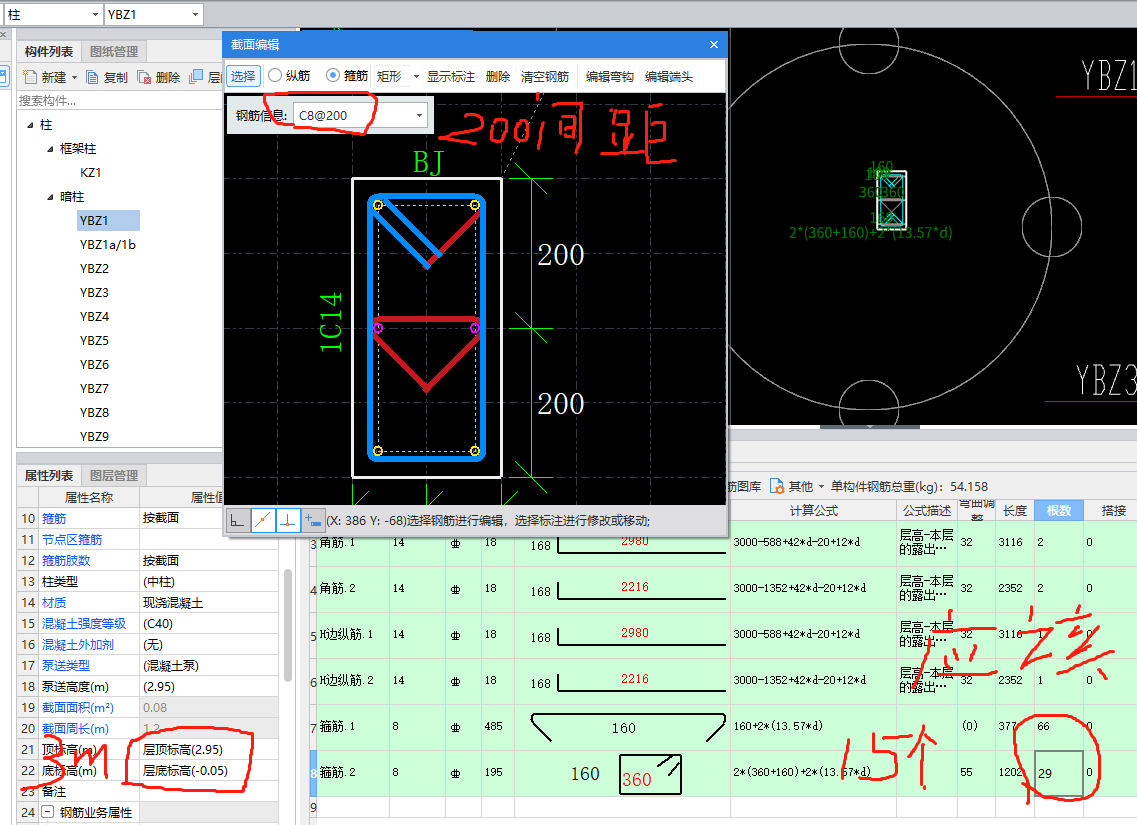Collapse the 框架柱 tree node
This screenshot has height=825, width=1137.
tap(50, 149)
